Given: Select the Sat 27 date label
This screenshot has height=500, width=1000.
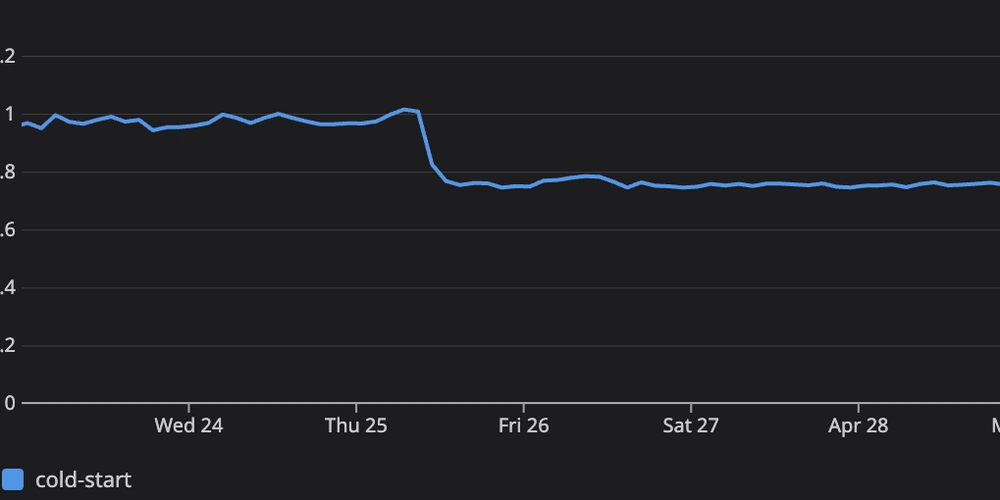Looking at the screenshot, I should (691, 426).
